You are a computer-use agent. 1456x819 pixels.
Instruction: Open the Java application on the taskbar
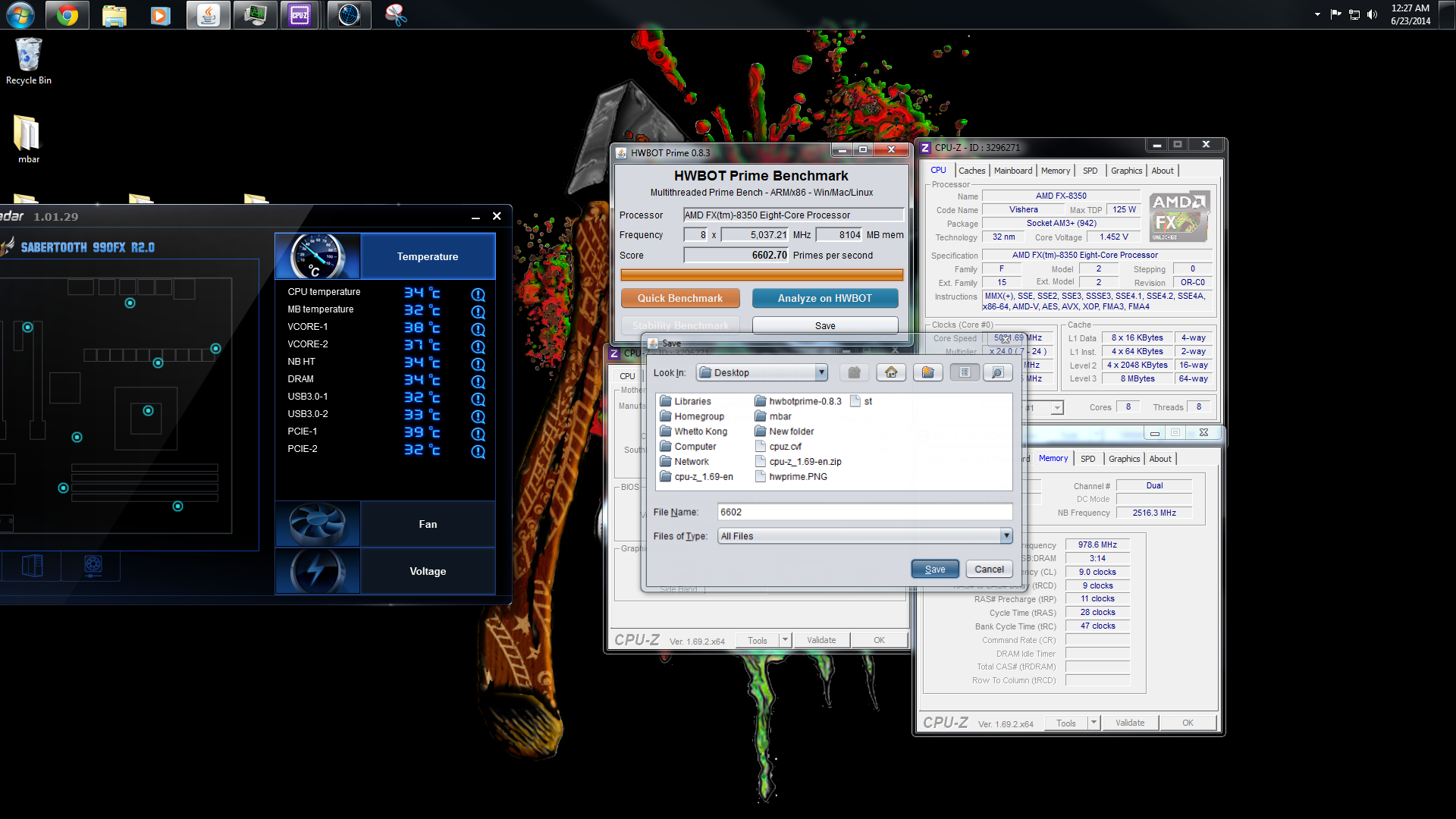pyautogui.click(x=208, y=15)
